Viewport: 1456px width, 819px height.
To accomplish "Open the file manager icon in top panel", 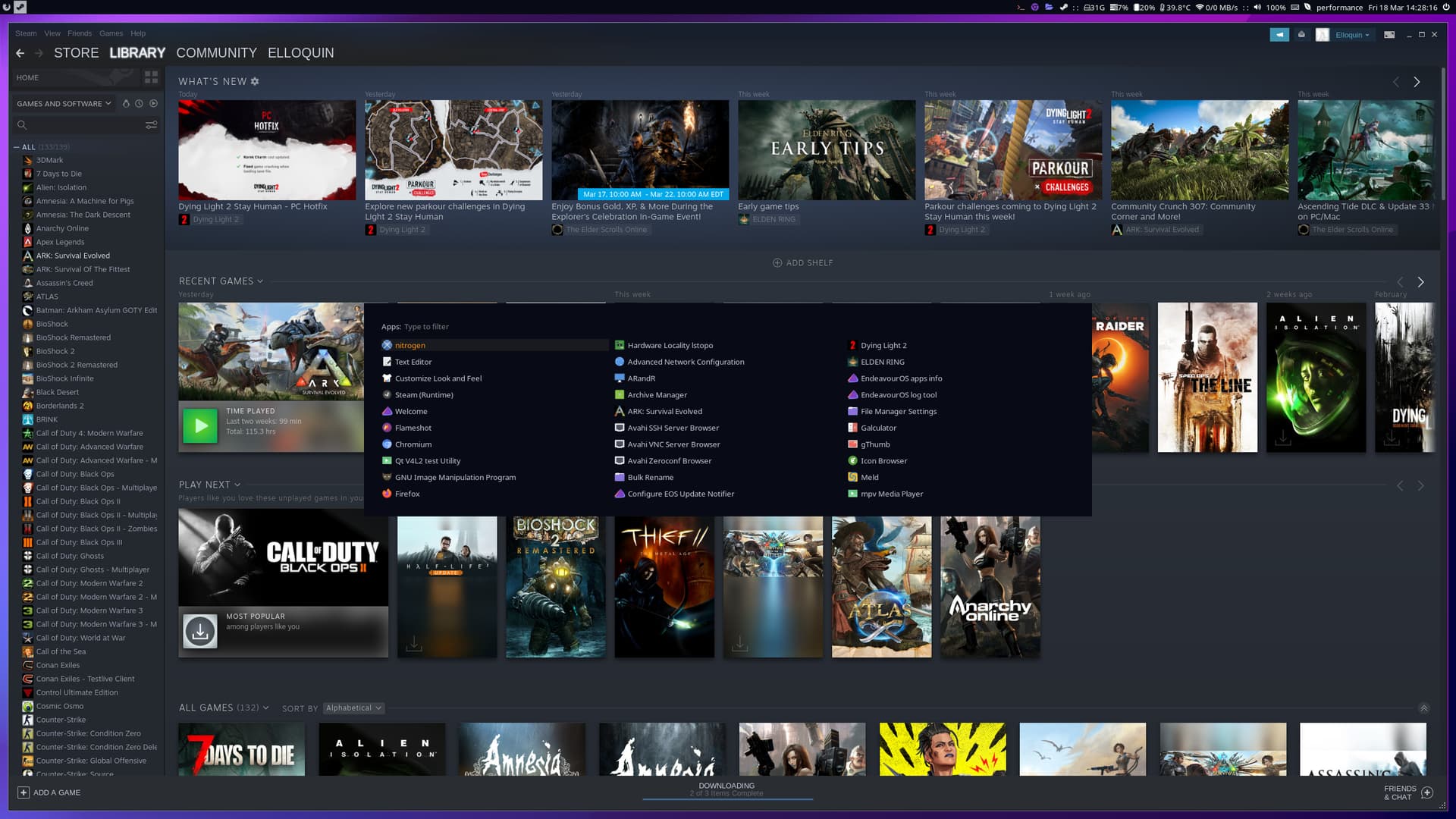I will pyautogui.click(x=1049, y=8).
